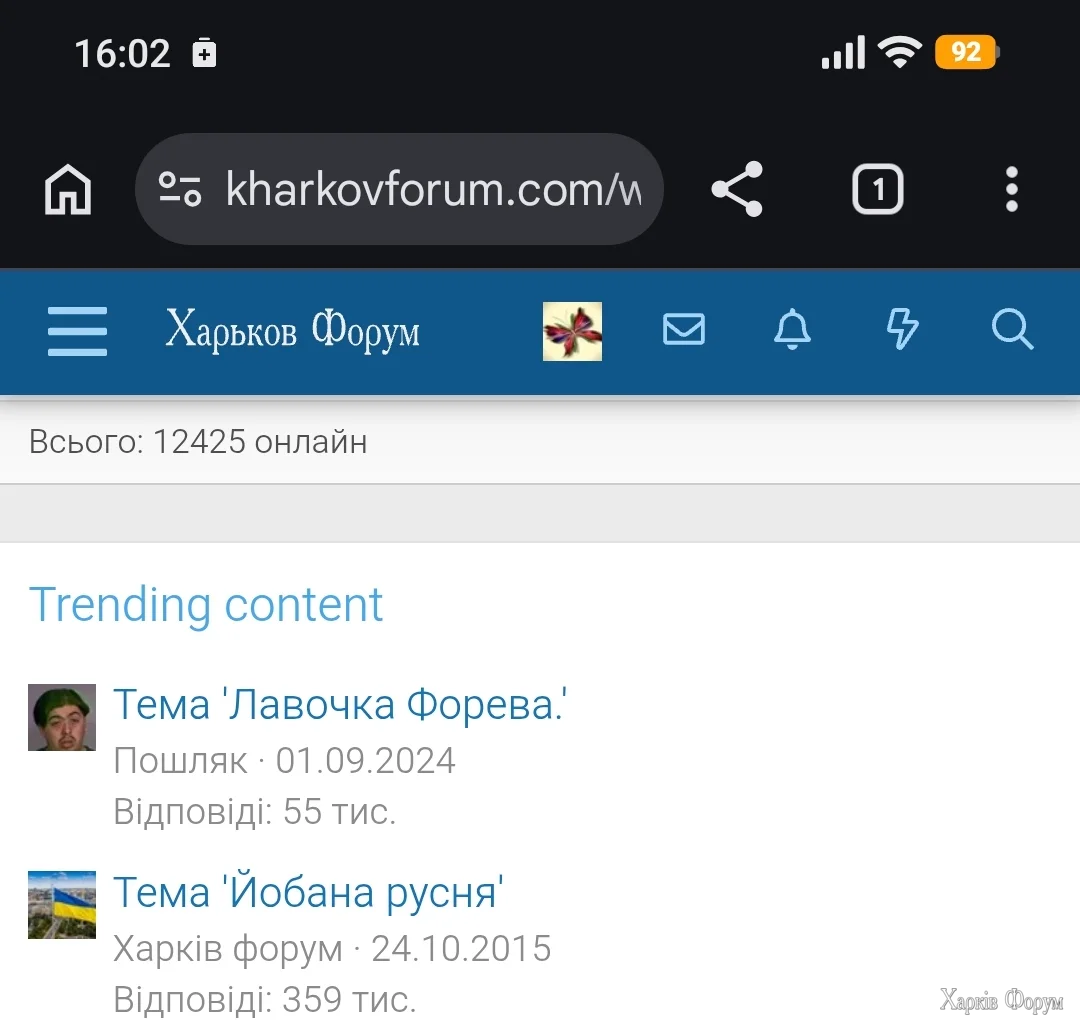Open the Ukrainian flag avatar thumbnail
Viewport: 1080px width, 1025px height.
pos(62,904)
